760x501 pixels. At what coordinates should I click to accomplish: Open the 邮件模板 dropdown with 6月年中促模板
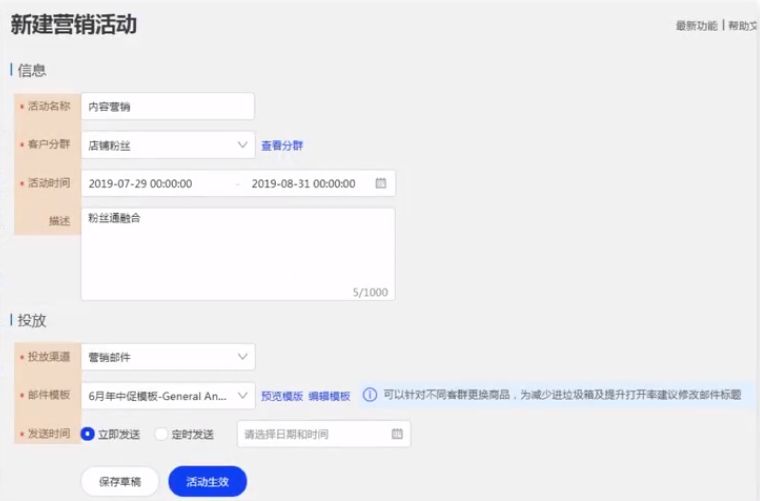pyautogui.click(x=168, y=396)
